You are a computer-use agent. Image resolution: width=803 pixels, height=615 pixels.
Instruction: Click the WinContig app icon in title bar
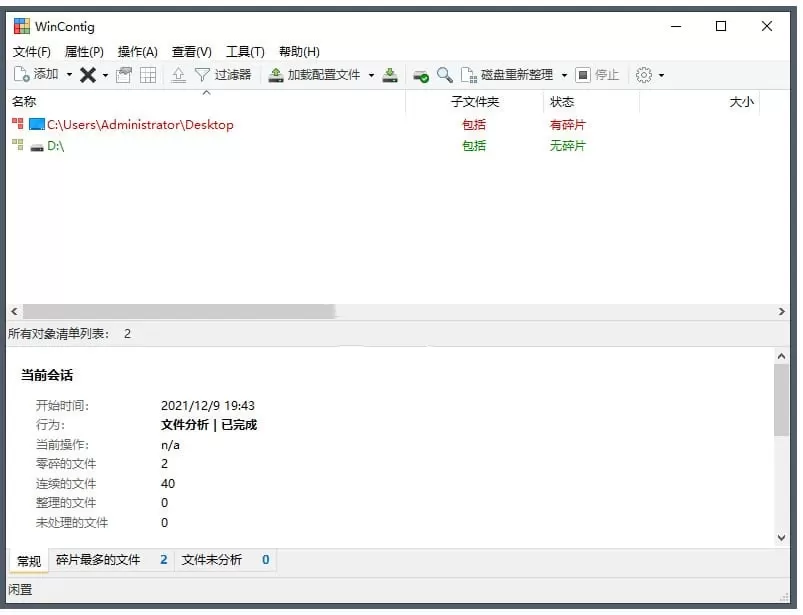[22, 26]
